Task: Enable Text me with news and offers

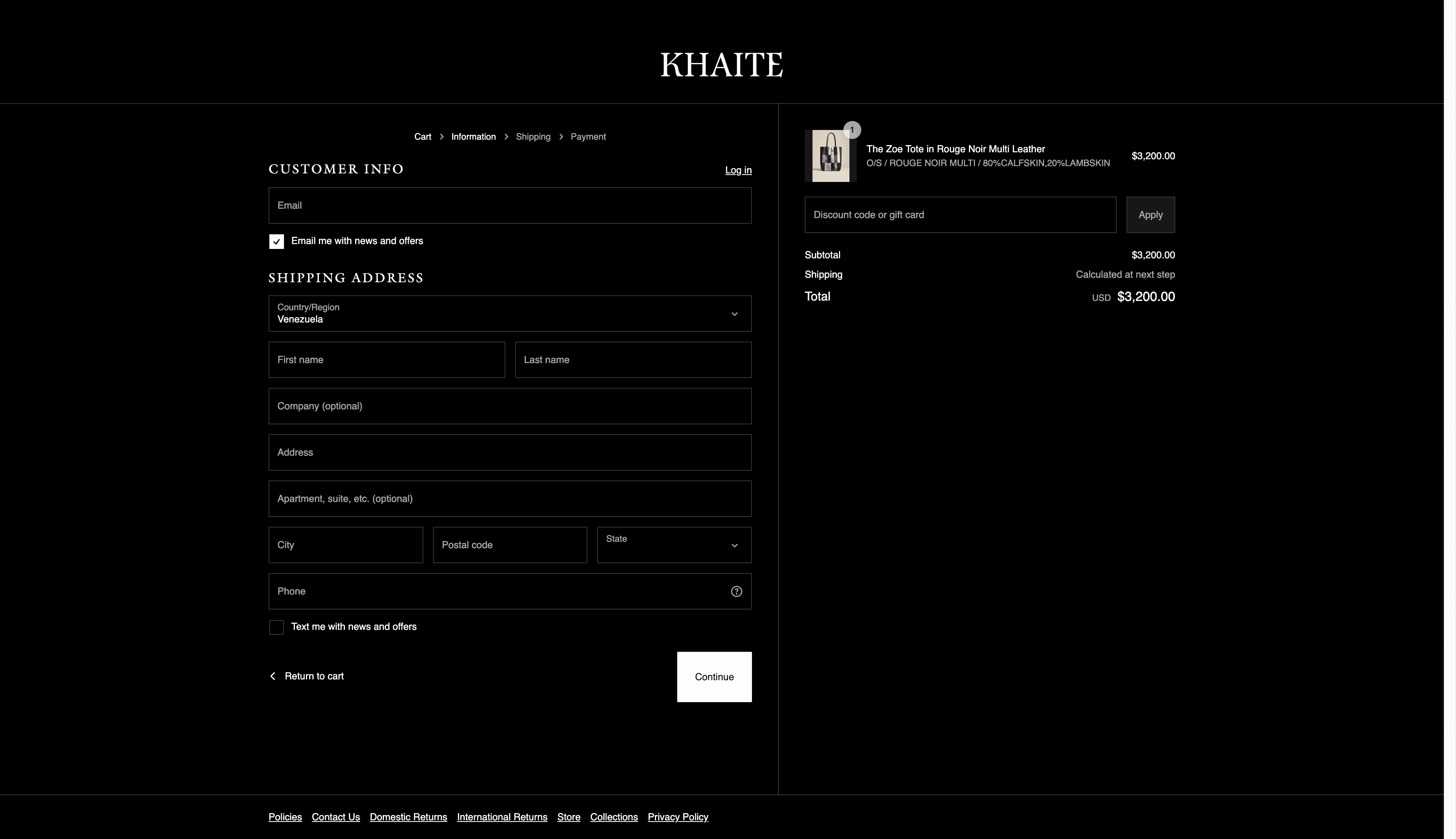Action: point(277,627)
